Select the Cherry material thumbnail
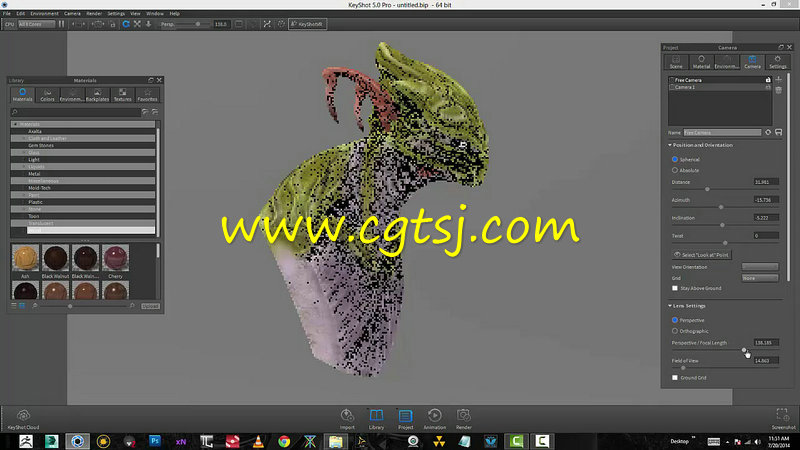 pos(115,258)
